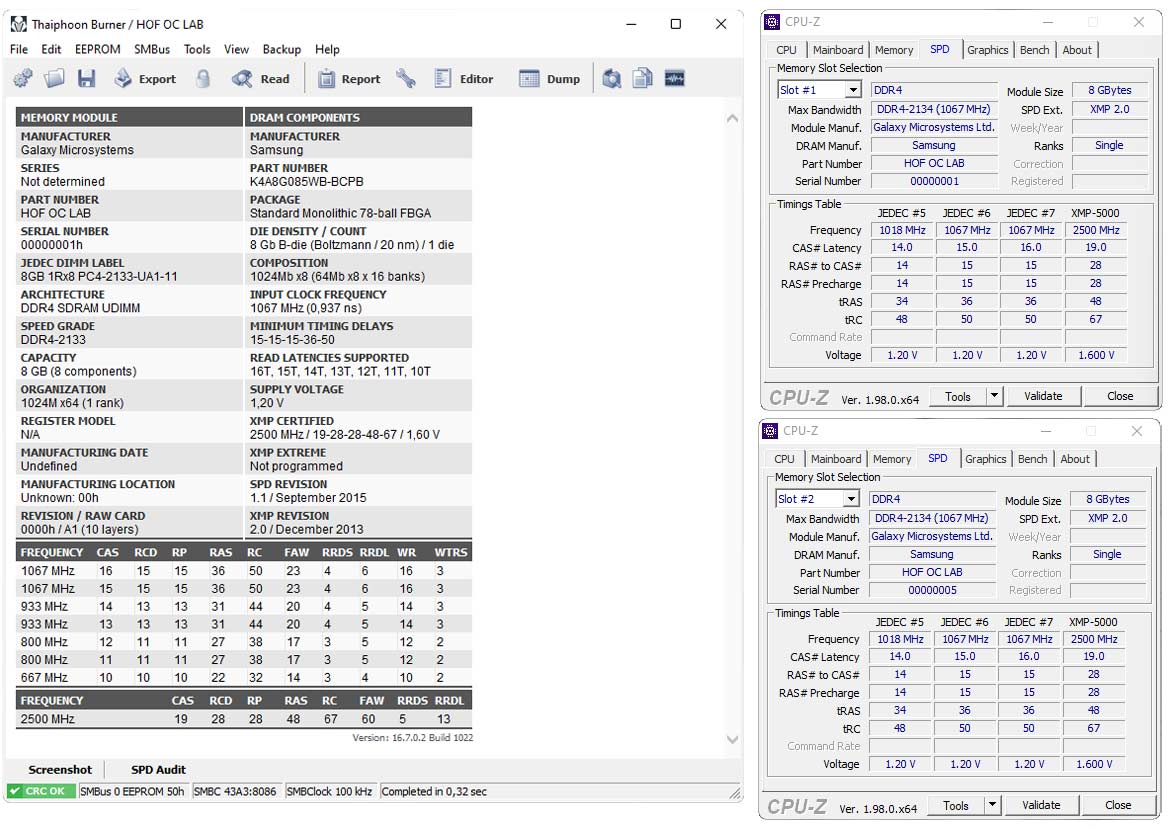
Task: Select Mainboard tab in lower CPU-Z window
Action: [x=836, y=459]
